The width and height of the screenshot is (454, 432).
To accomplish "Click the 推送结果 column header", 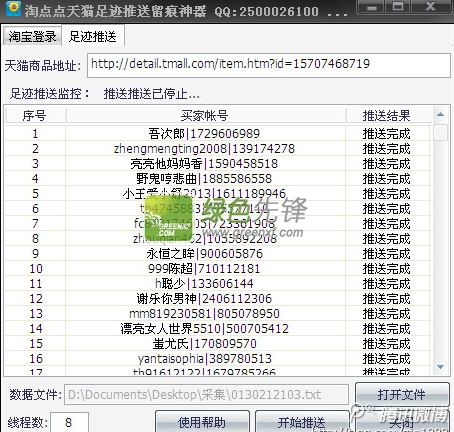I will (x=388, y=116).
